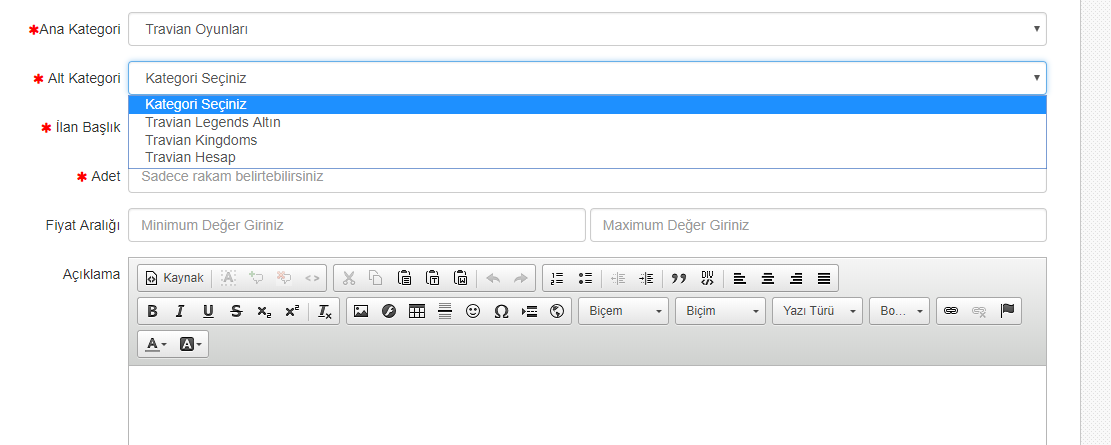Insert a bulleted list

point(585,278)
